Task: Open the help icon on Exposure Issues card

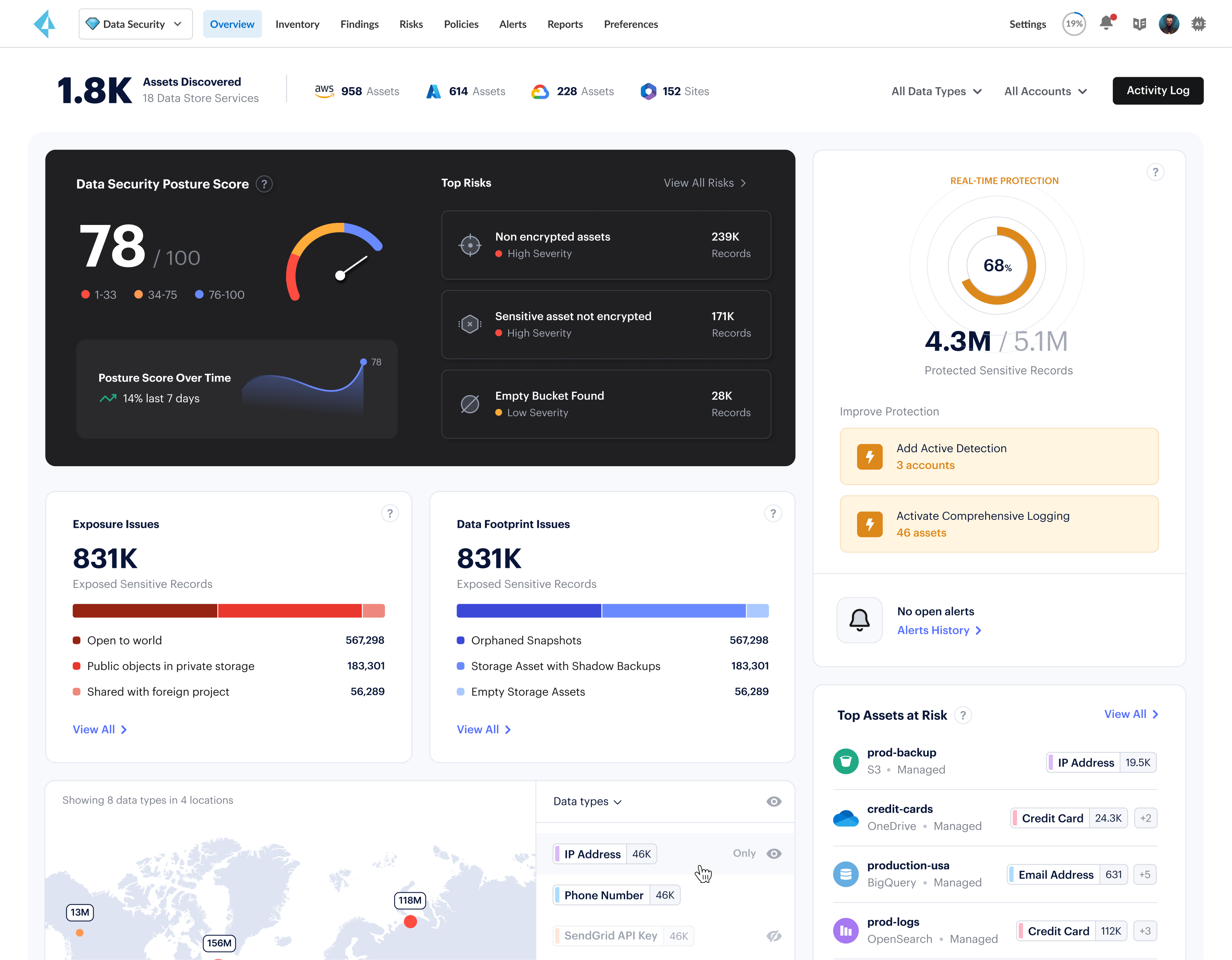Action: point(390,513)
